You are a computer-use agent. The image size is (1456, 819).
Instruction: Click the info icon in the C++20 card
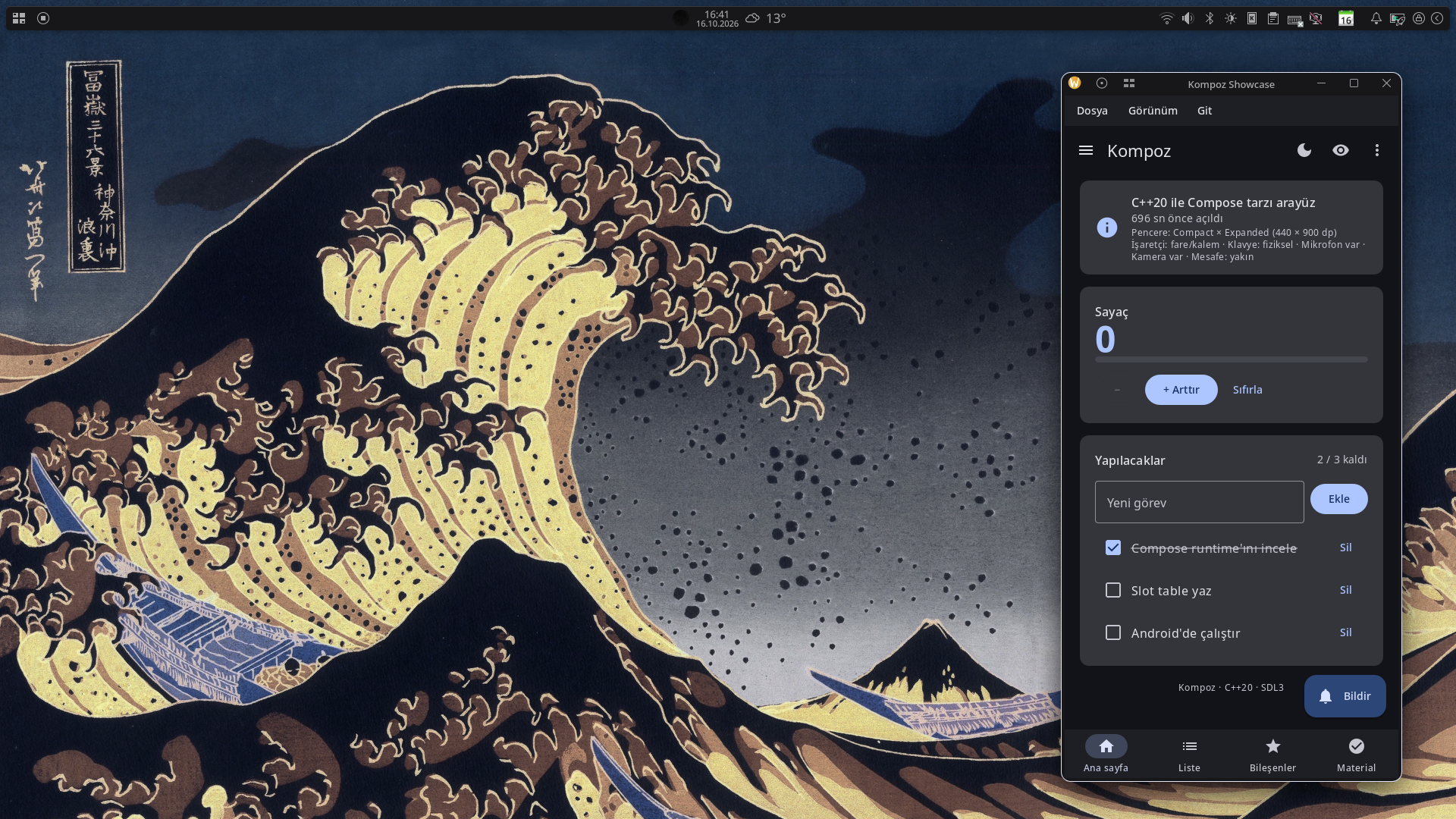tap(1107, 227)
